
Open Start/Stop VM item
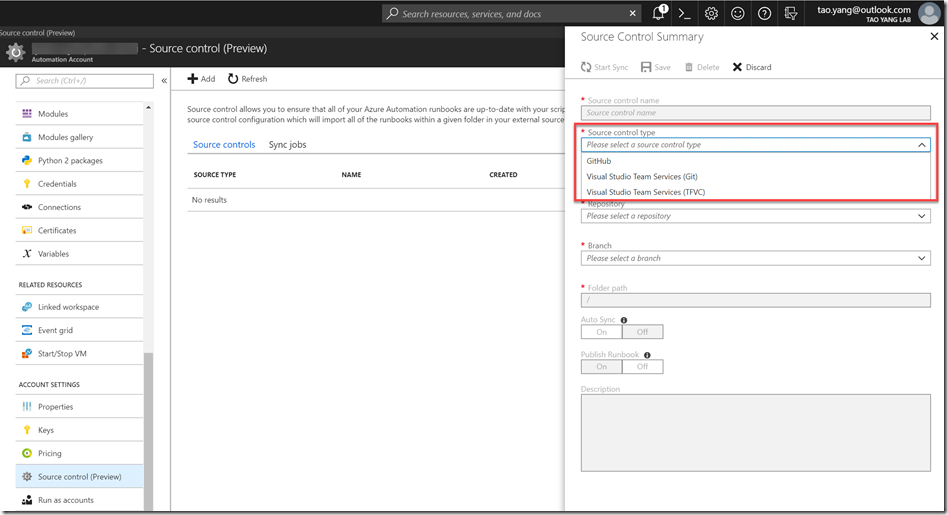pyautogui.click(x=79, y=354)
